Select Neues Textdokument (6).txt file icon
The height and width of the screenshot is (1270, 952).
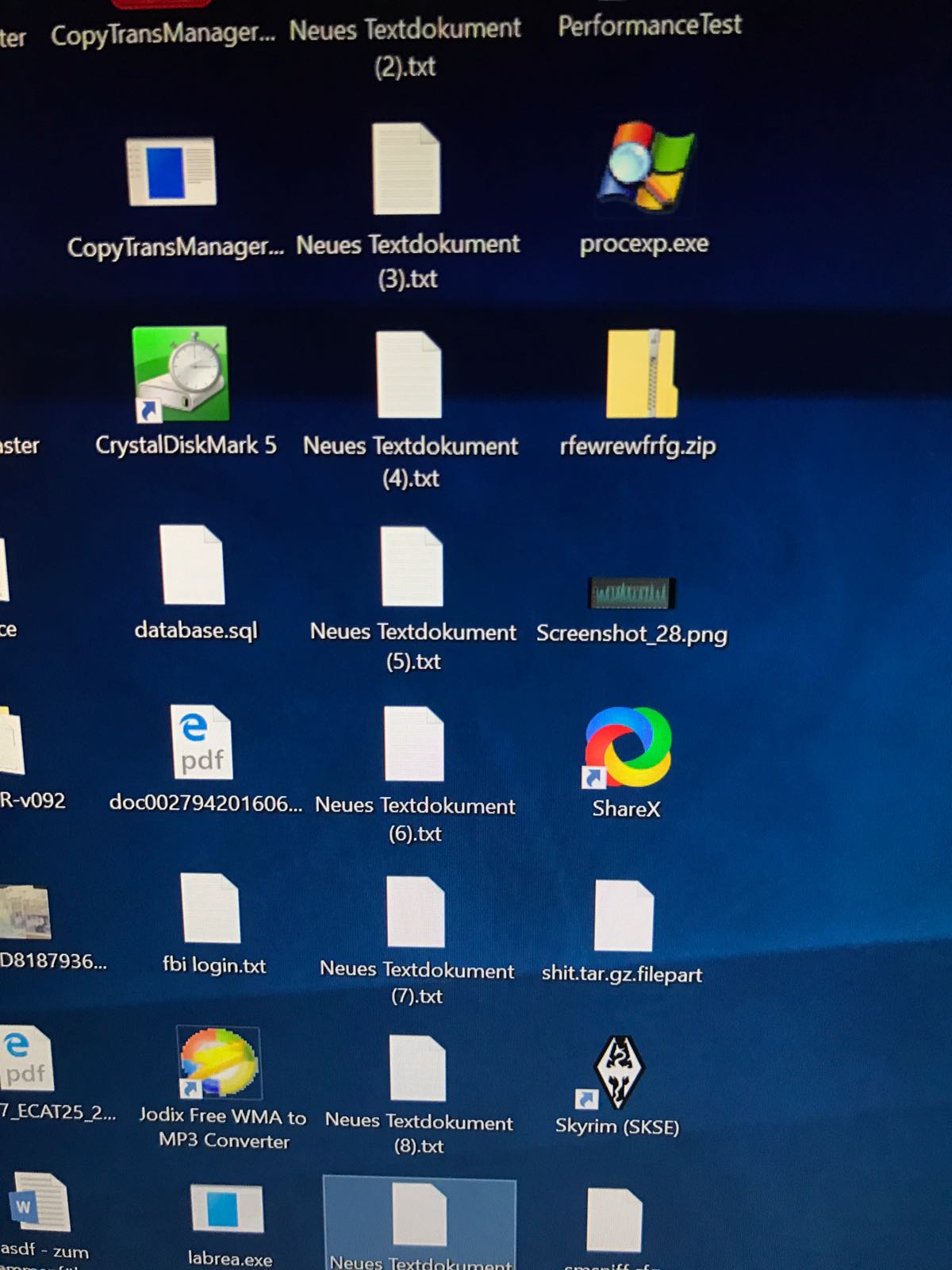pyautogui.click(x=414, y=744)
